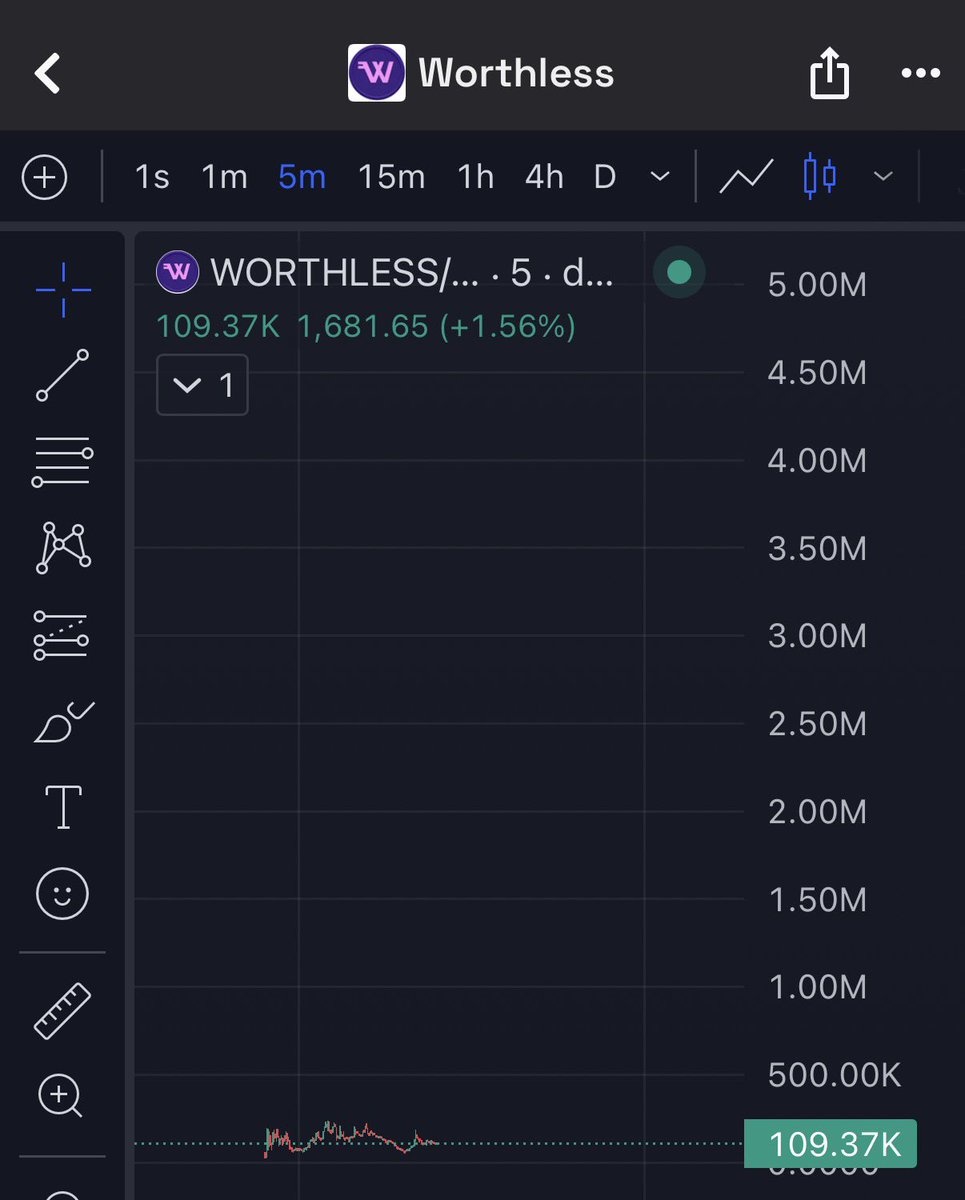Image resolution: width=965 pixels, height=1200 pixels.
Task: Expand the chart type dropdown chevron
Action: [x=883, y=177]
